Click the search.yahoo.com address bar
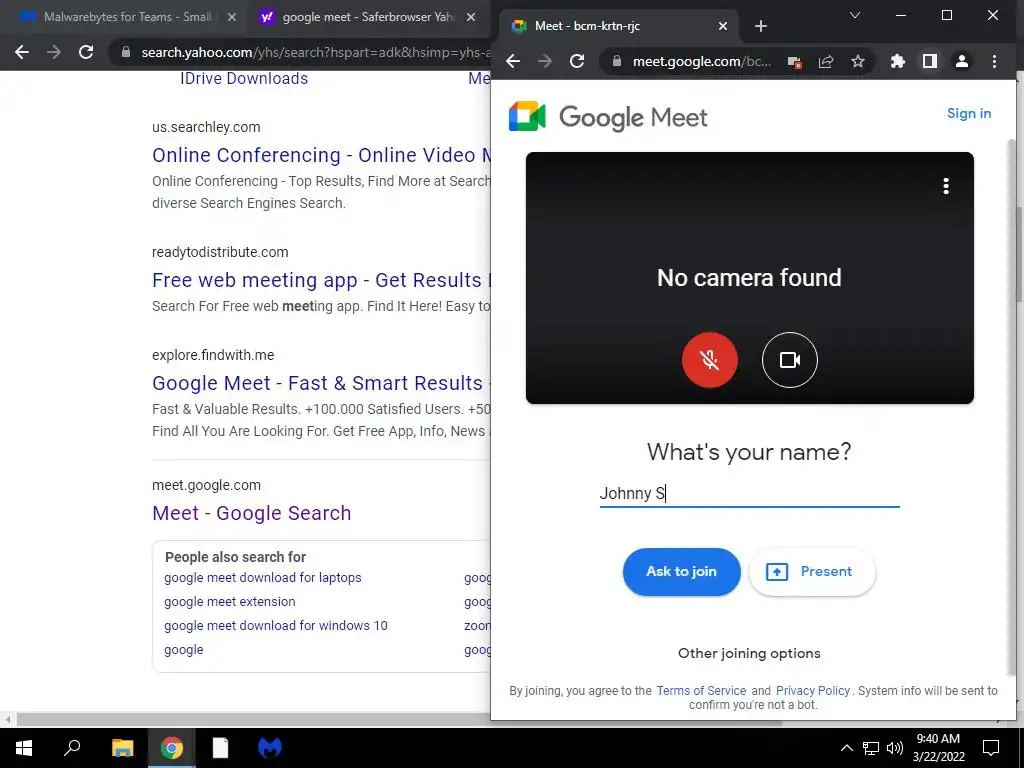This screenshot has height=768, width=1024. click(x=313, y=52)
